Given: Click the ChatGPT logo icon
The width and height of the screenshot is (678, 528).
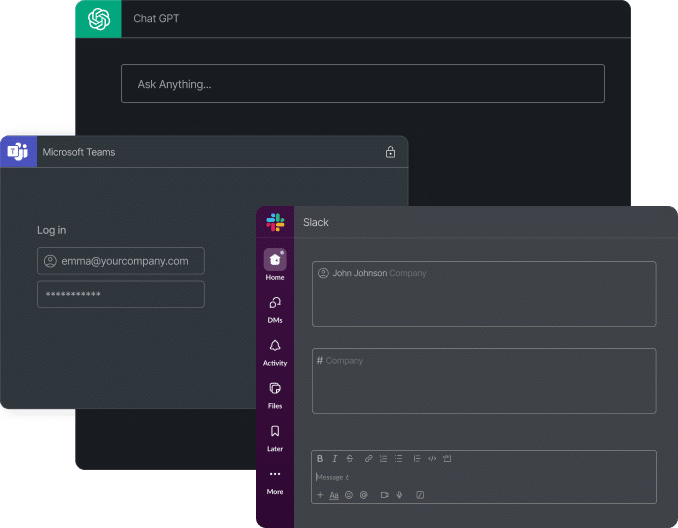Looking at the screenshot, I should click(98, 19).
